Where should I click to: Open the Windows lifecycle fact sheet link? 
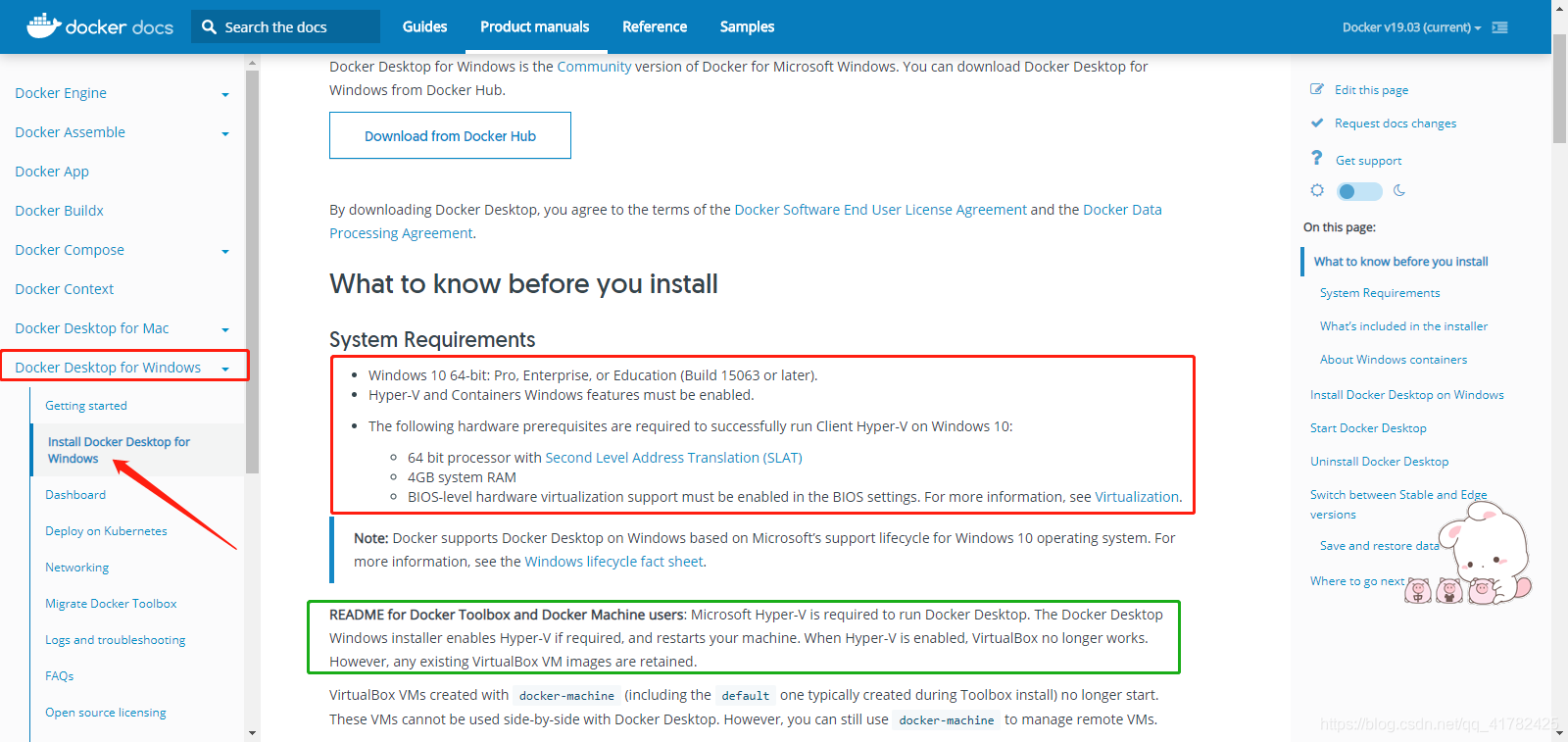613,562
